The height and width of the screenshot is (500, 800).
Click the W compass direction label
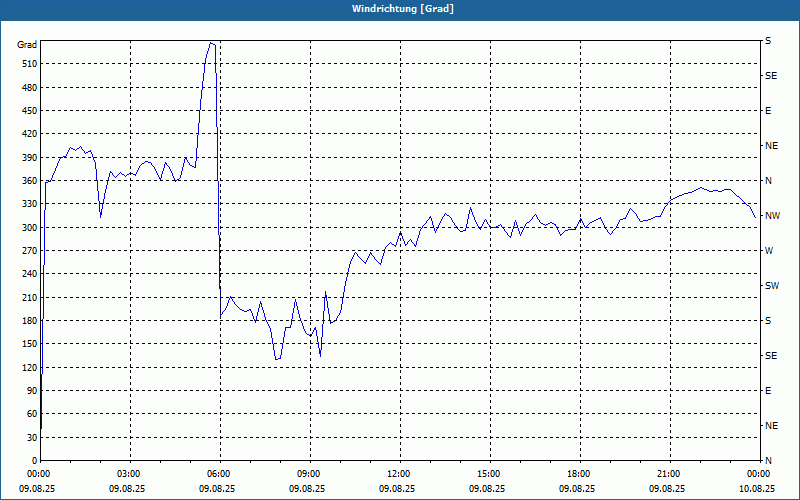(x=769, y=251)
